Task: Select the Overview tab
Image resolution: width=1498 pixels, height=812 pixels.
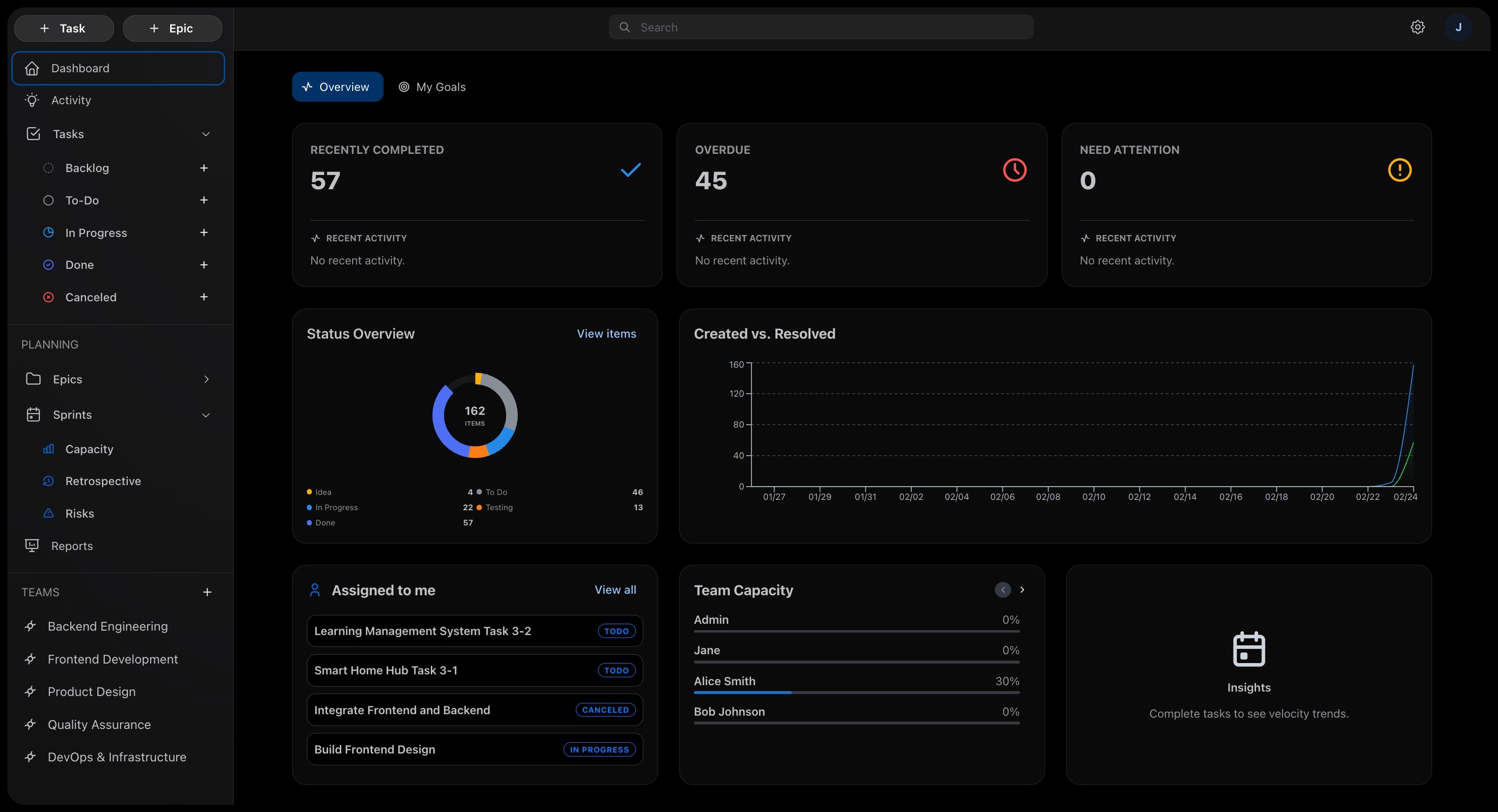Action: click(337, 87)
